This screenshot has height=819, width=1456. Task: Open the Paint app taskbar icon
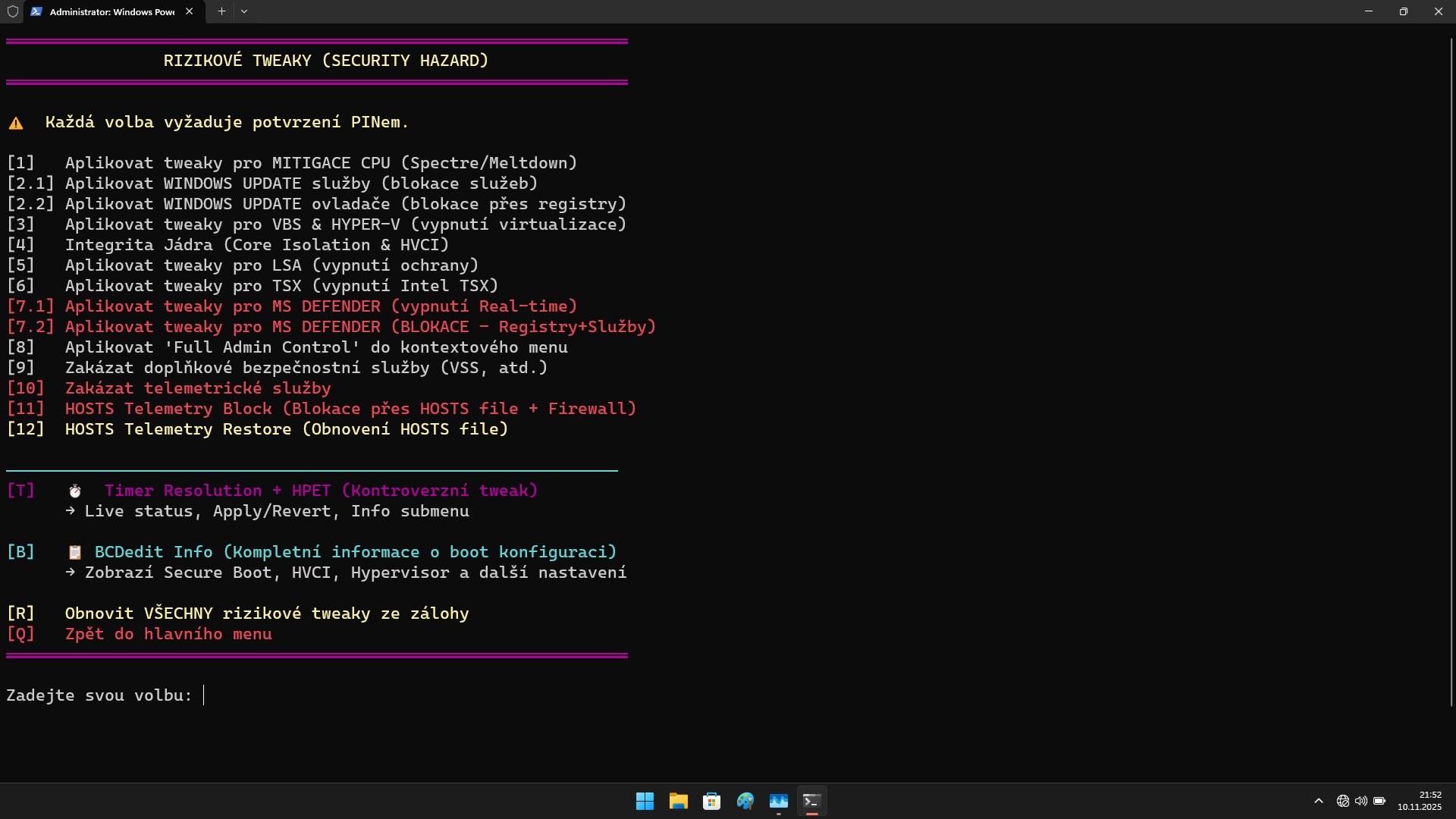click(x=745, y=801)
